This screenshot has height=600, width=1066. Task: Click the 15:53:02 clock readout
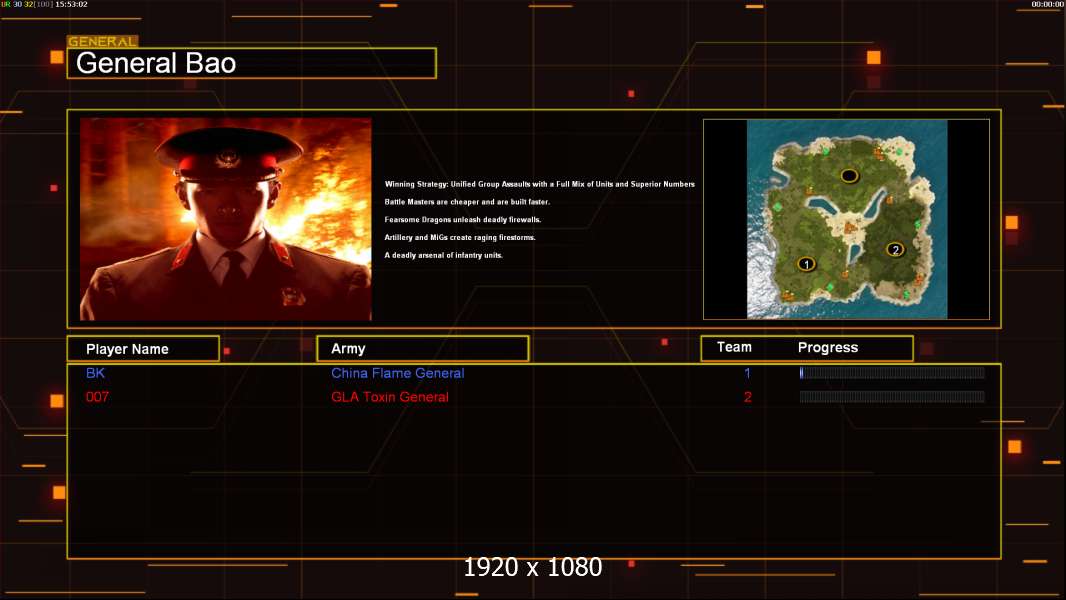[x=71, y=4]
